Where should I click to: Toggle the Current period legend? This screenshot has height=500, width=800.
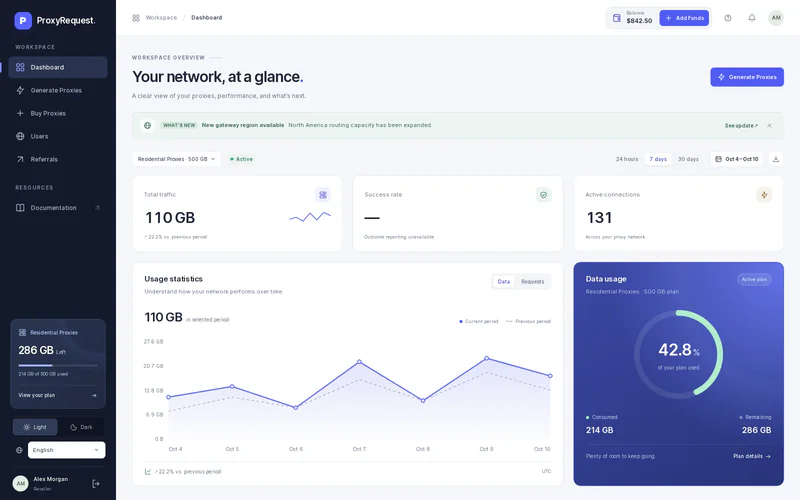tap(479, 321)
